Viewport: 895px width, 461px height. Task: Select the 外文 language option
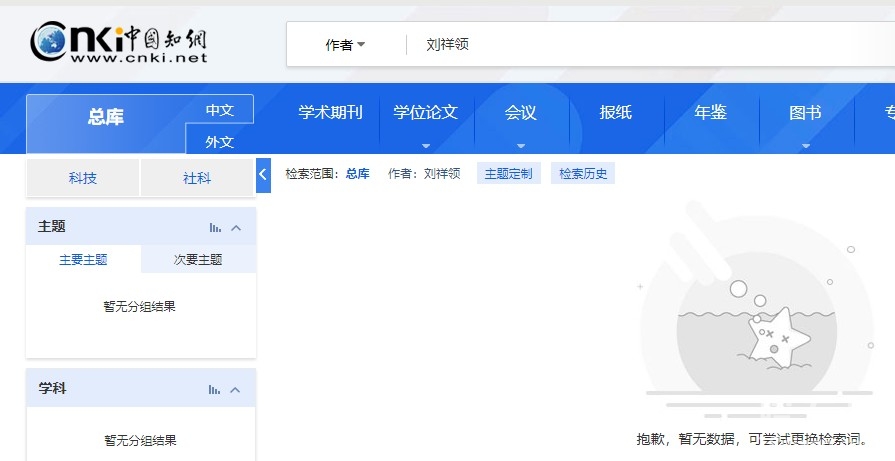[219, 141]
